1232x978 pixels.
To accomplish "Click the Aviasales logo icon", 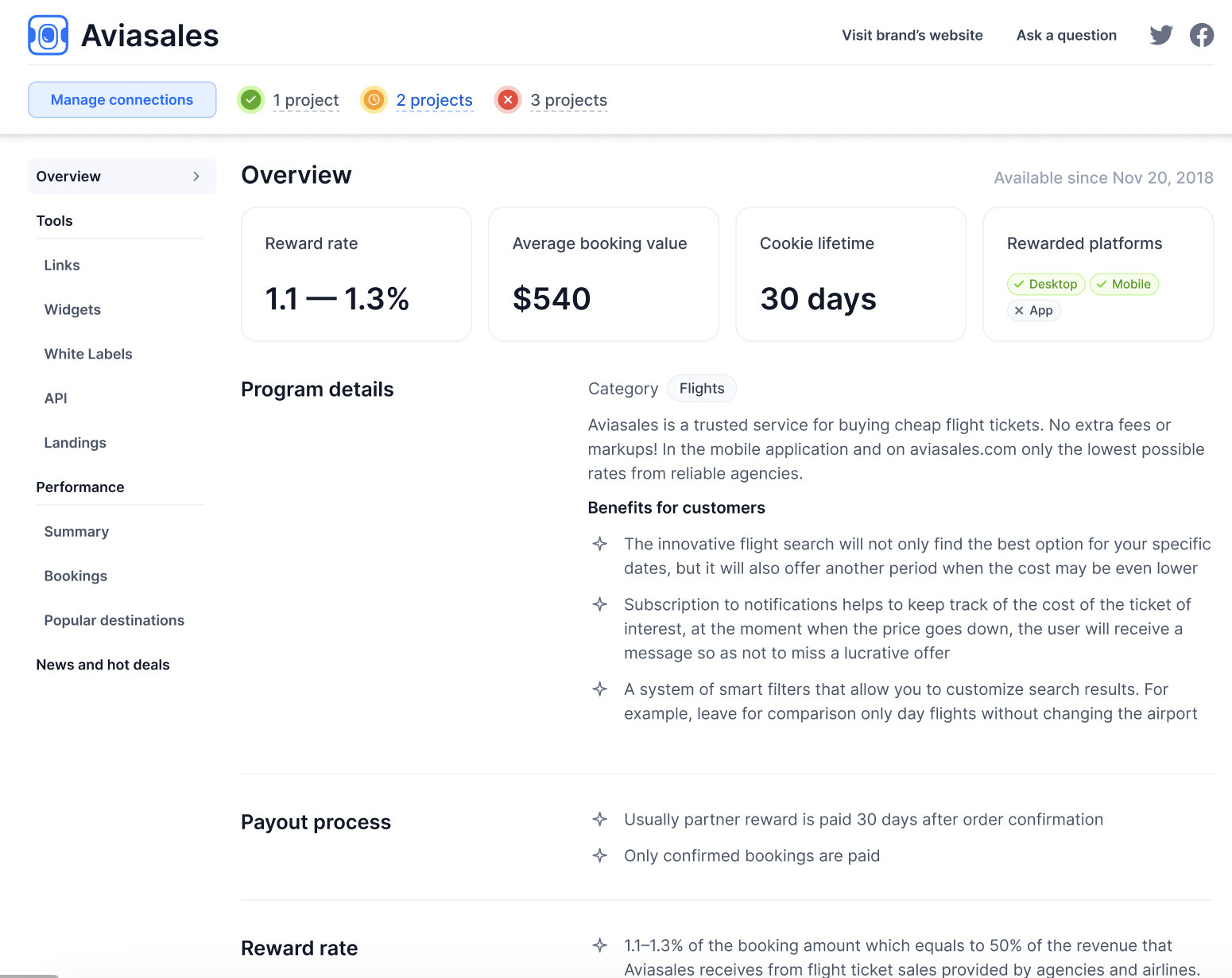I will pos(48,35).
